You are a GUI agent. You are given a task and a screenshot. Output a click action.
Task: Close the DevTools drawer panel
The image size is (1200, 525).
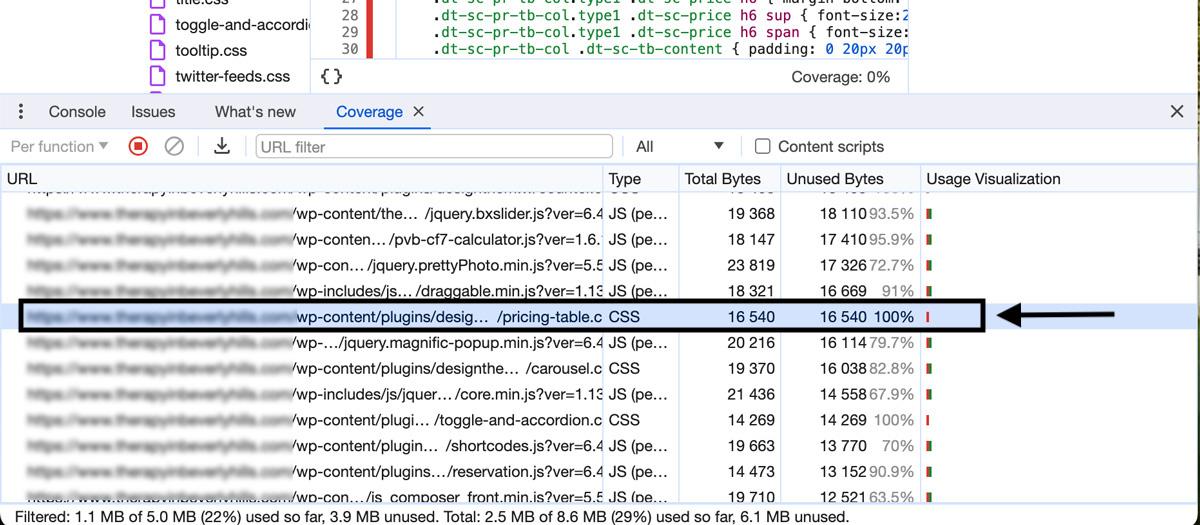(x=1177, y=112)
